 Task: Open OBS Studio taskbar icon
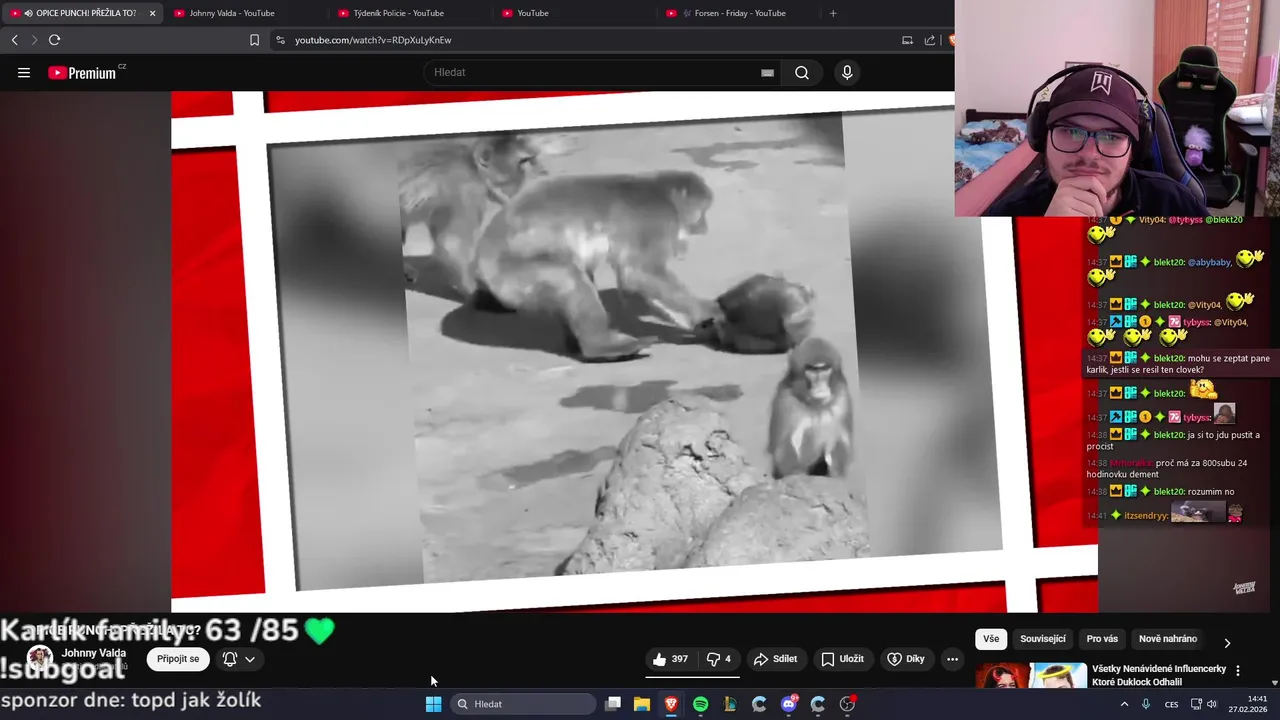(x=848, y=704)
